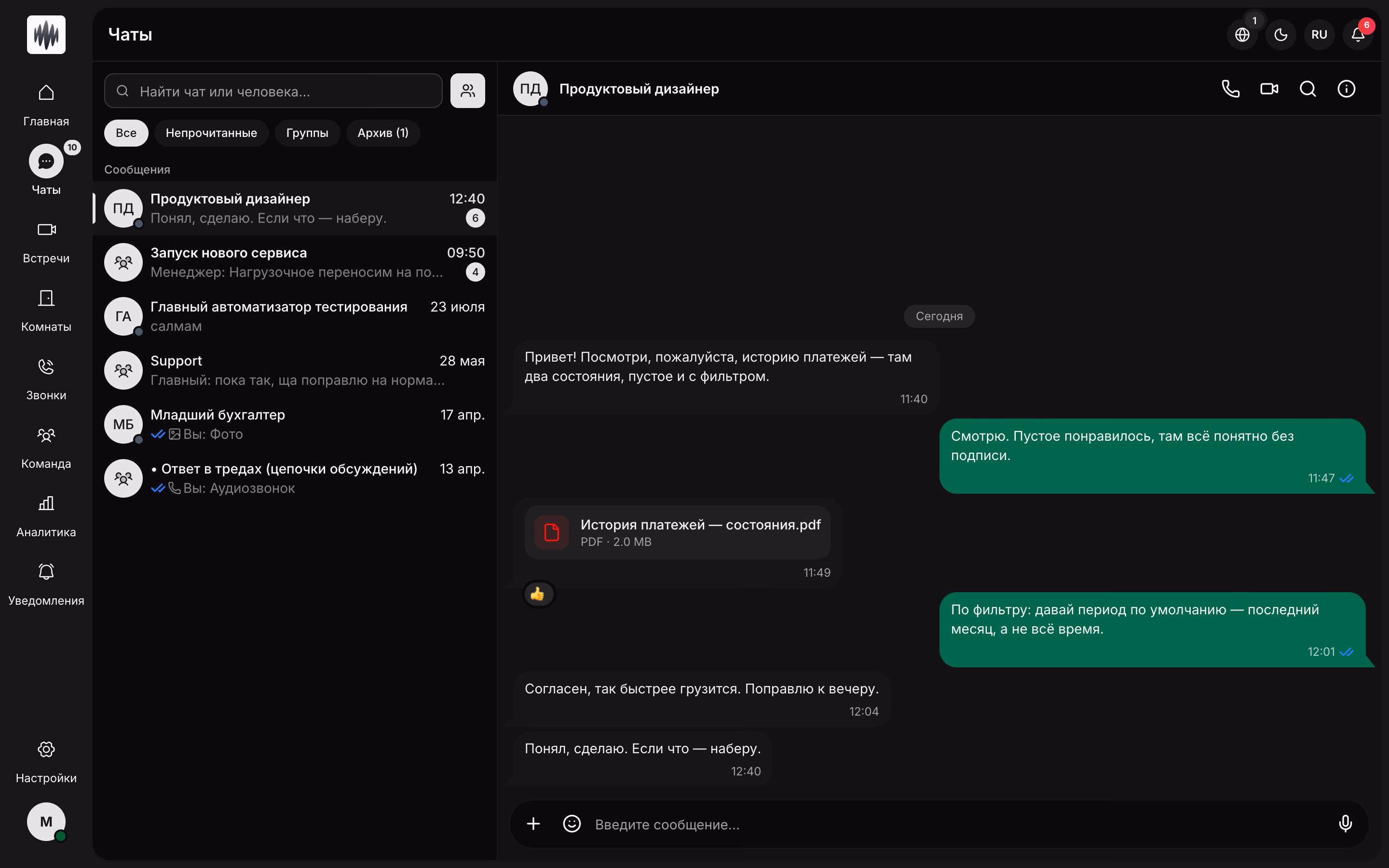1389x868 pixels.
Task: Select the Продуктовый дизайнер chat in the list
Action: tap(295, 208)
